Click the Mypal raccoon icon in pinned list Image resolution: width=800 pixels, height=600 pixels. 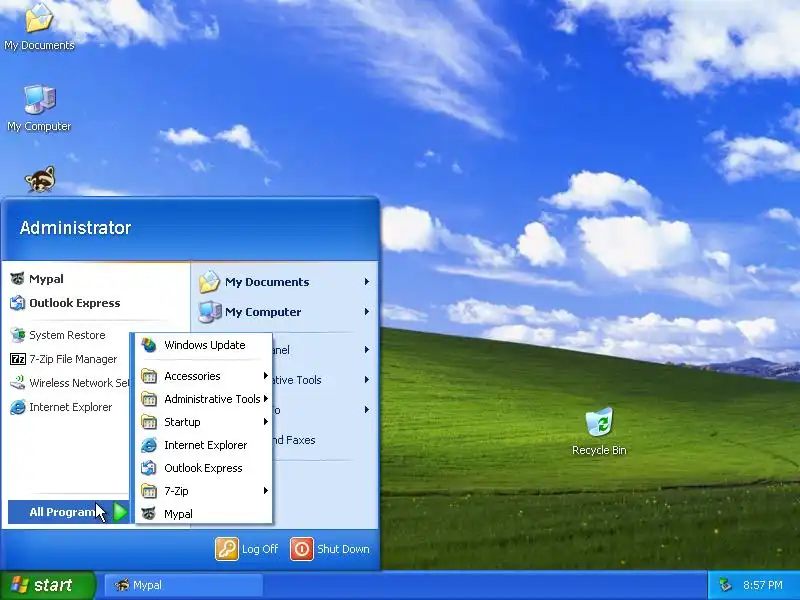pyautogui.click(x=17, y=279)
